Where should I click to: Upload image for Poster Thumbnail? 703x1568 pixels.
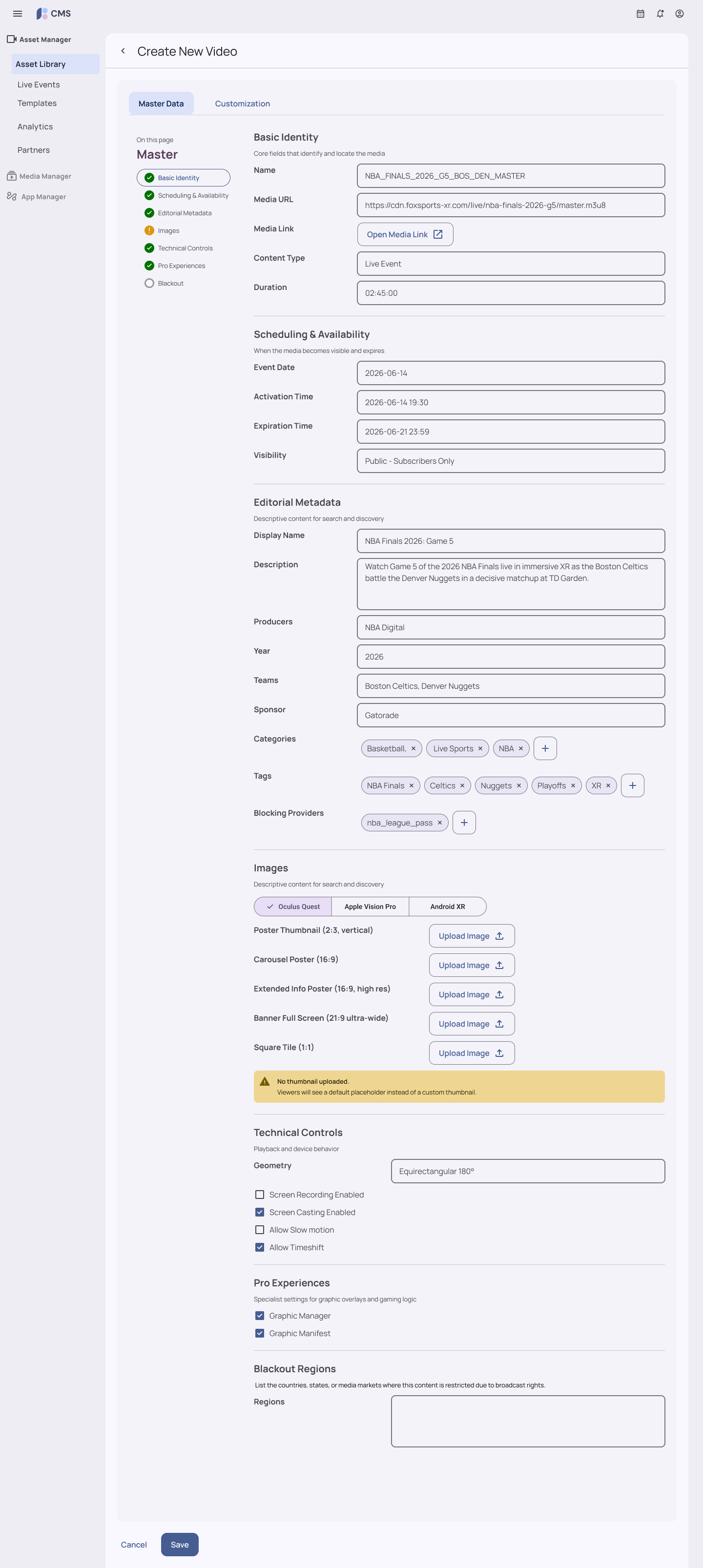(x=472, y=935)
